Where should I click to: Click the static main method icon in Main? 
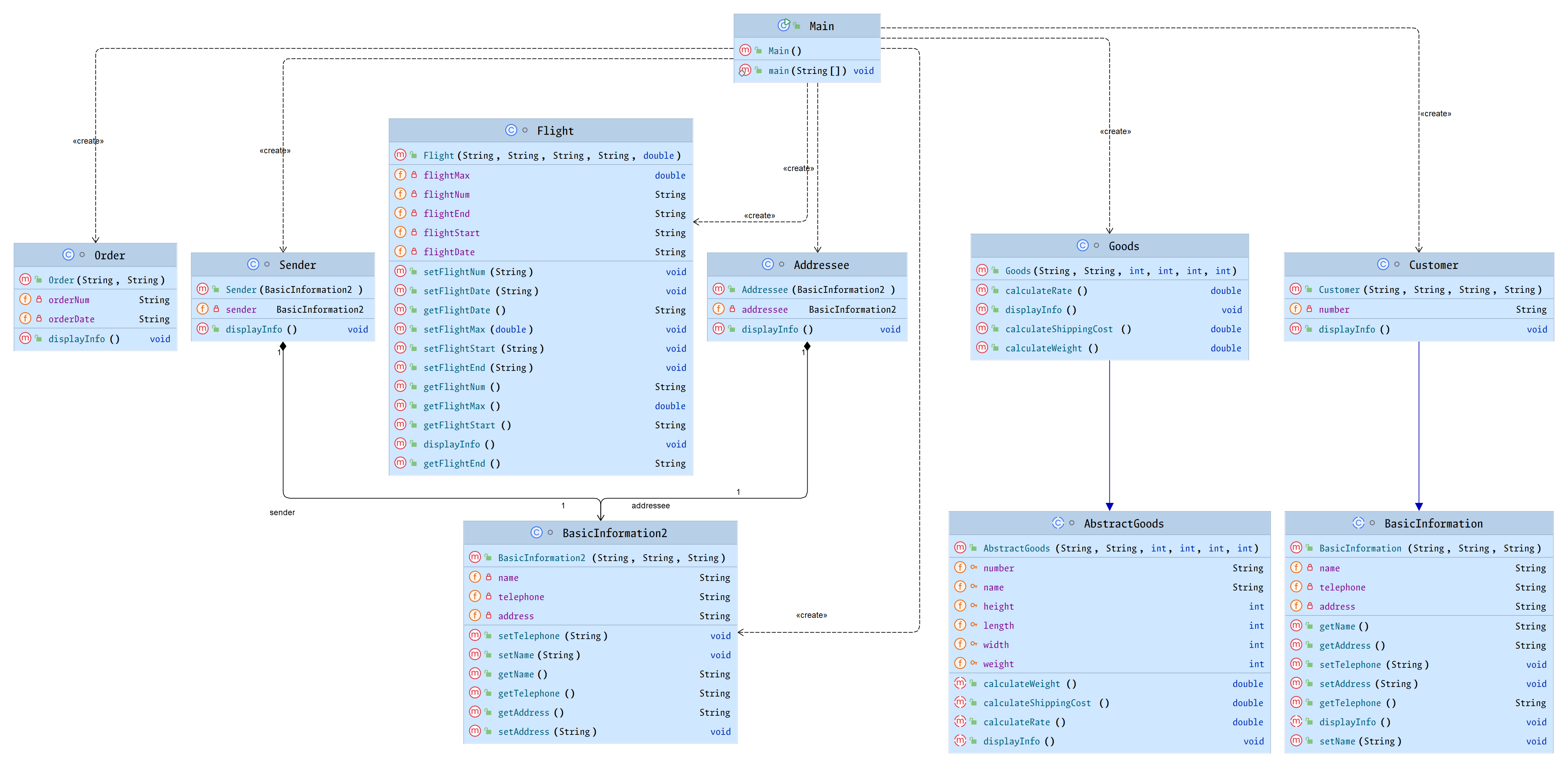745,70
